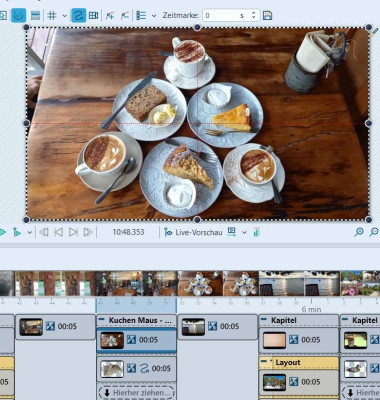The height and width of the screenshot is (400, 380).
Task: Go to the previous slide
Action: tap(59, 232)
